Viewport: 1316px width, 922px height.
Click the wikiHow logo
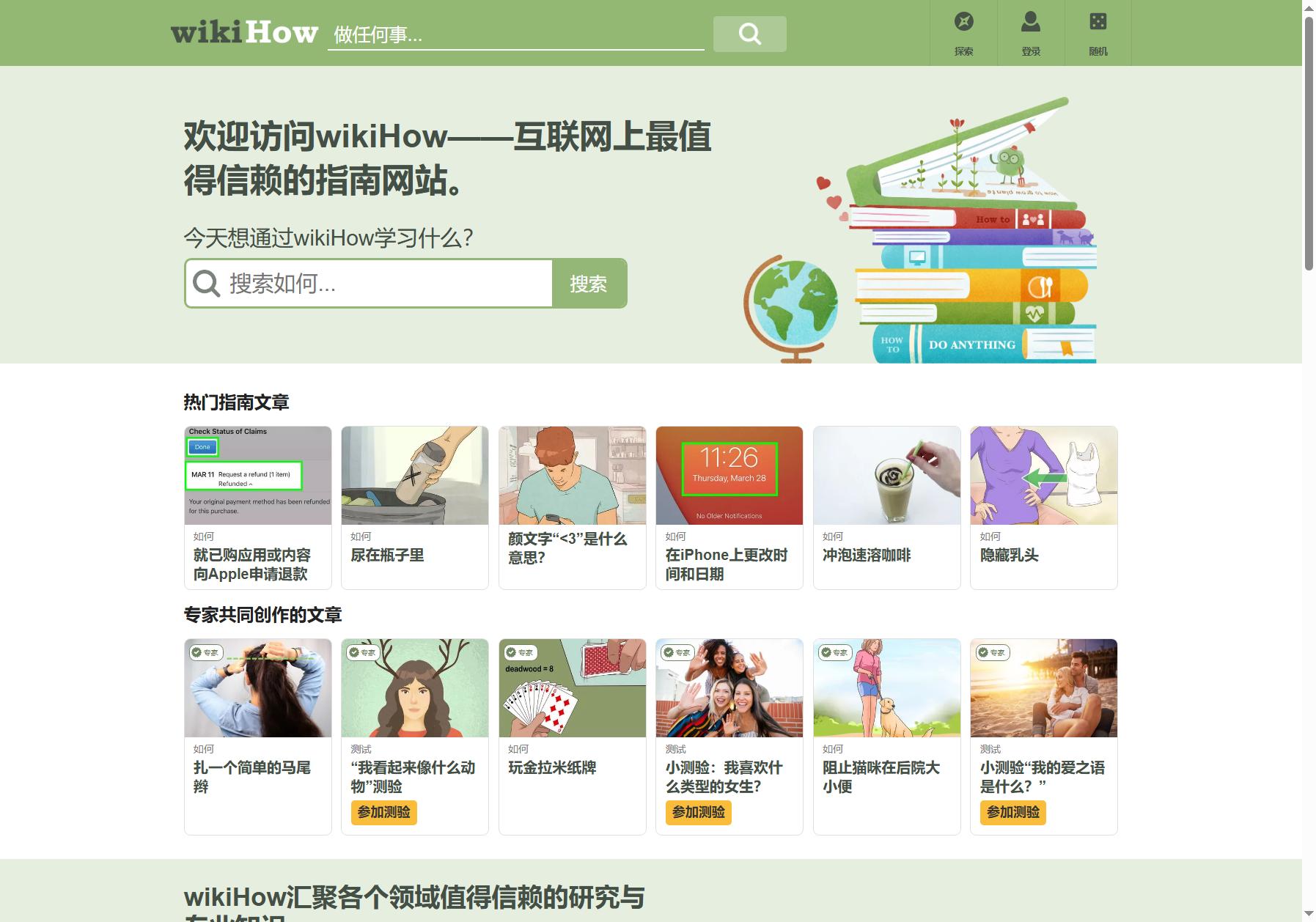coord(244,33)
